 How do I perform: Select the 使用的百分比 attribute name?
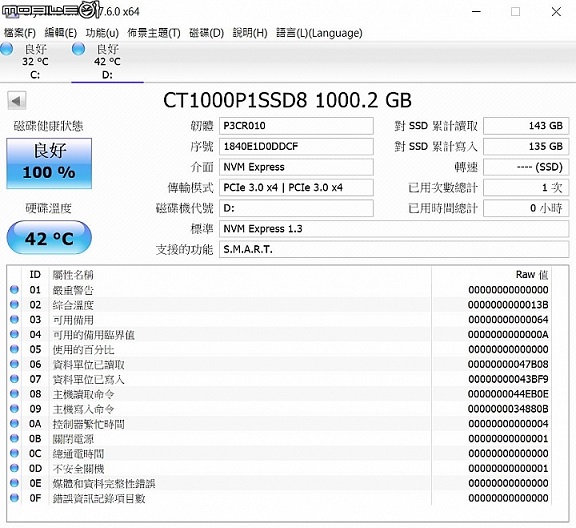[83, 349]
